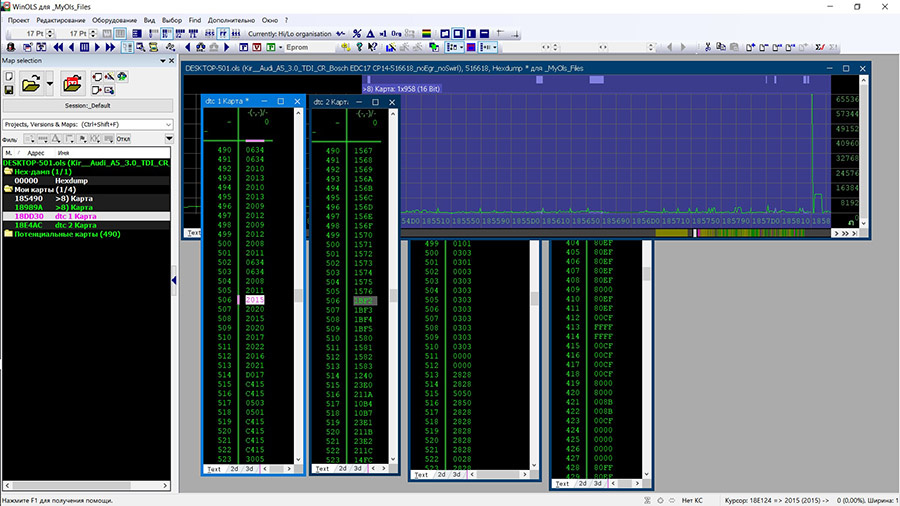
Task: Open project using yellow folder icon
Action: pyautogui.click(x=31, y=84)
